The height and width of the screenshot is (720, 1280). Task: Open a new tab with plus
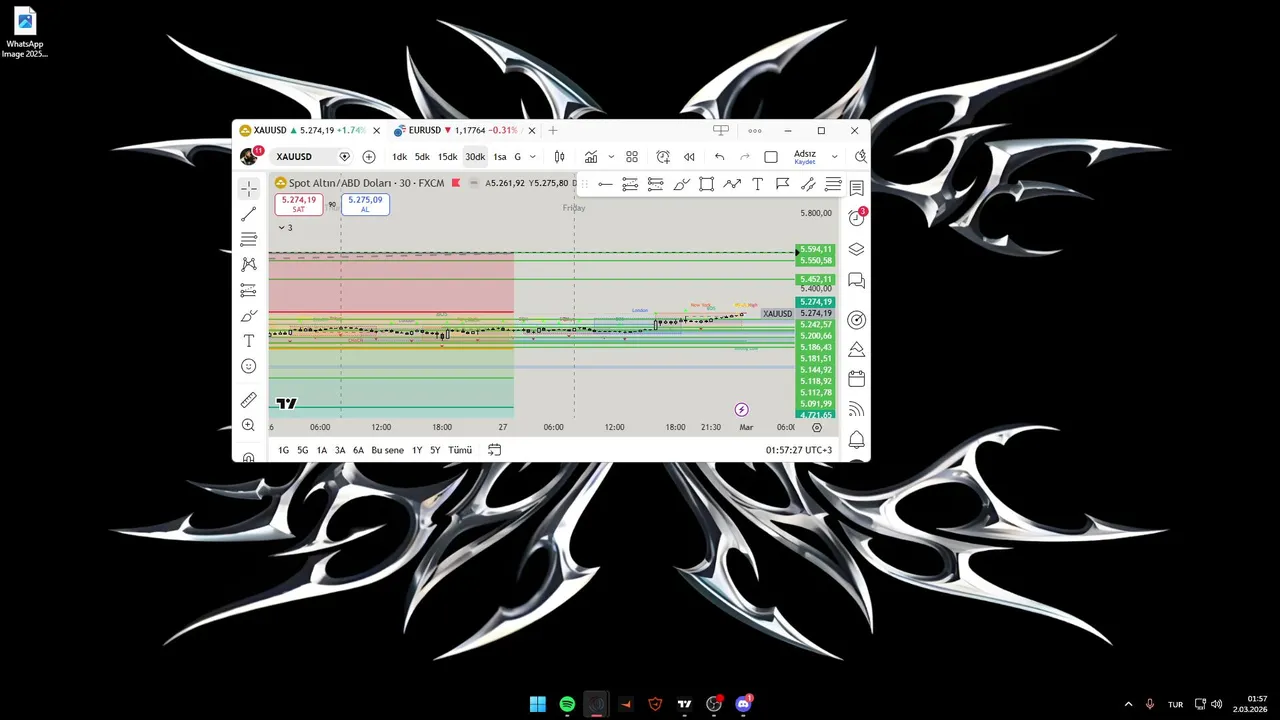point(553,130)
